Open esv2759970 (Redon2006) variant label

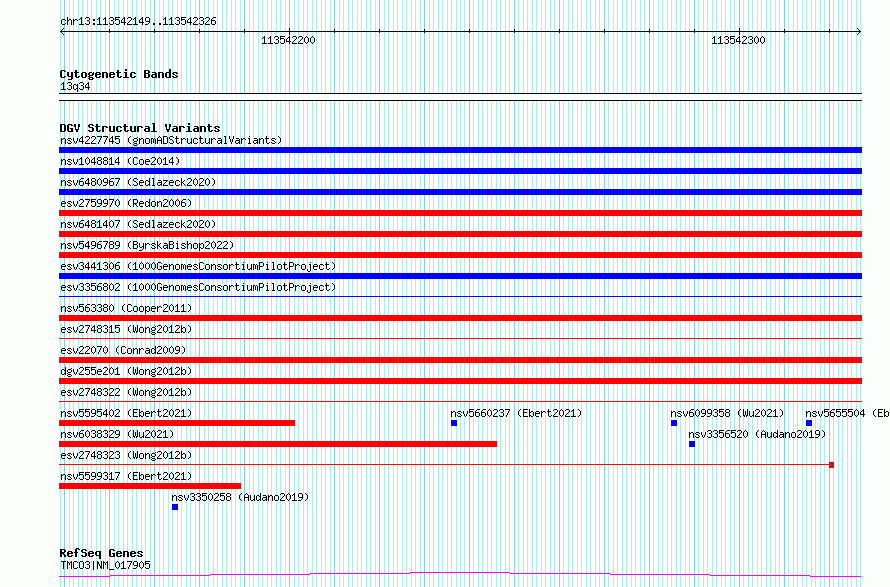[x=126, y=203]
